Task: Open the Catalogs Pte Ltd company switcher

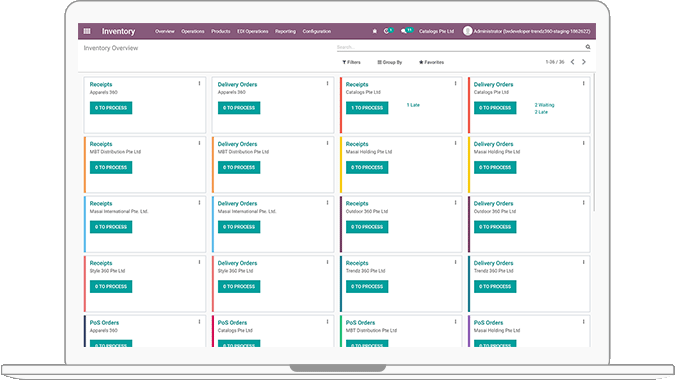Action: coord(437,31)
